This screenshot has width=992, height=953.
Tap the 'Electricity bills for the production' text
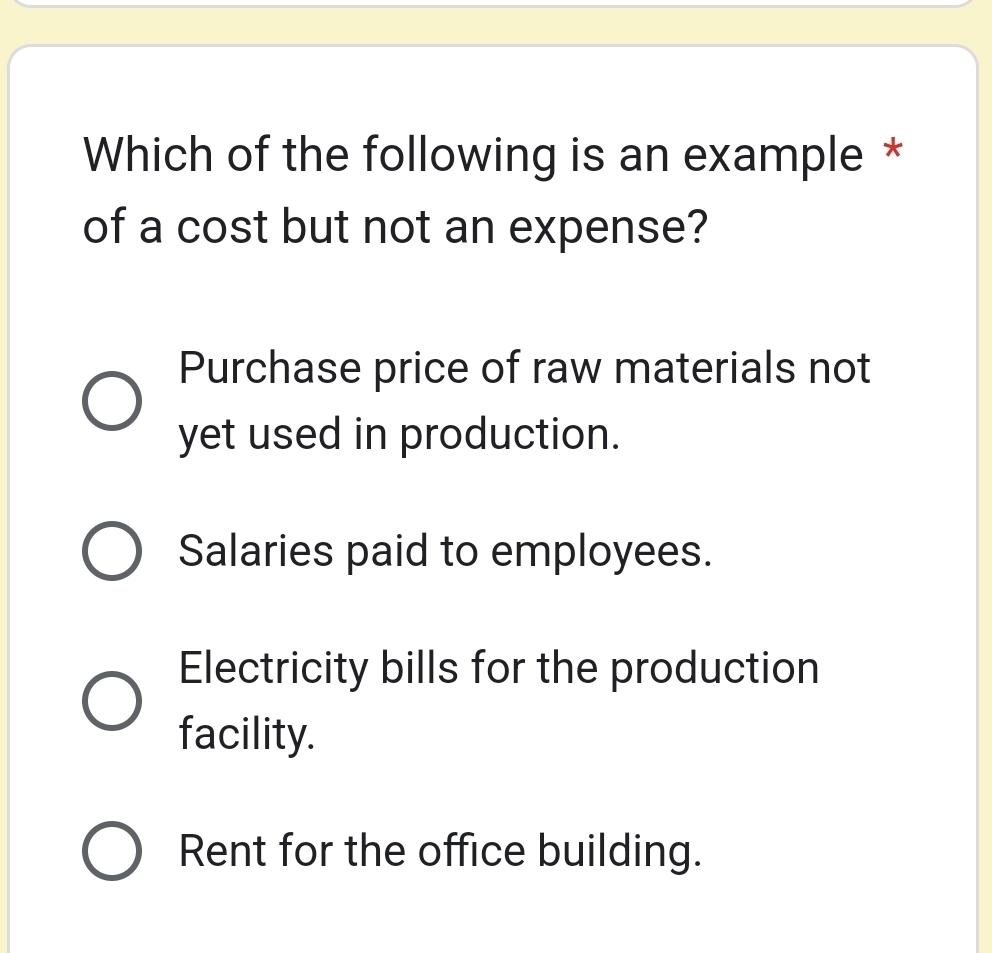[499, 668]
